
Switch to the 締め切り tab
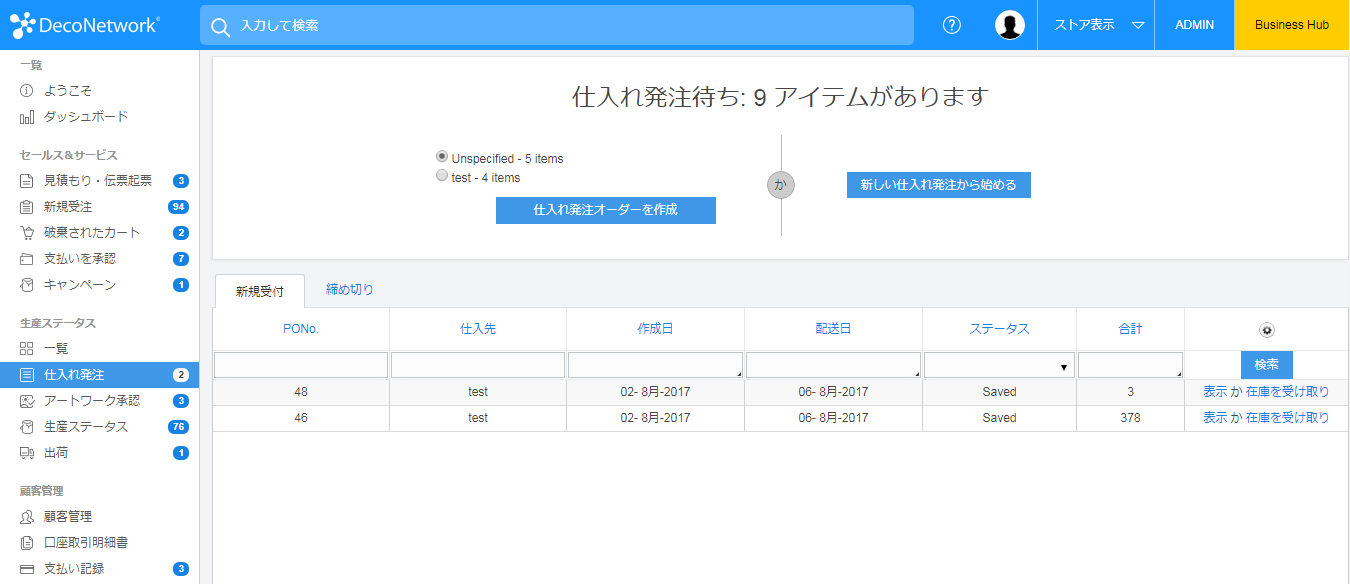click(349, 290)
